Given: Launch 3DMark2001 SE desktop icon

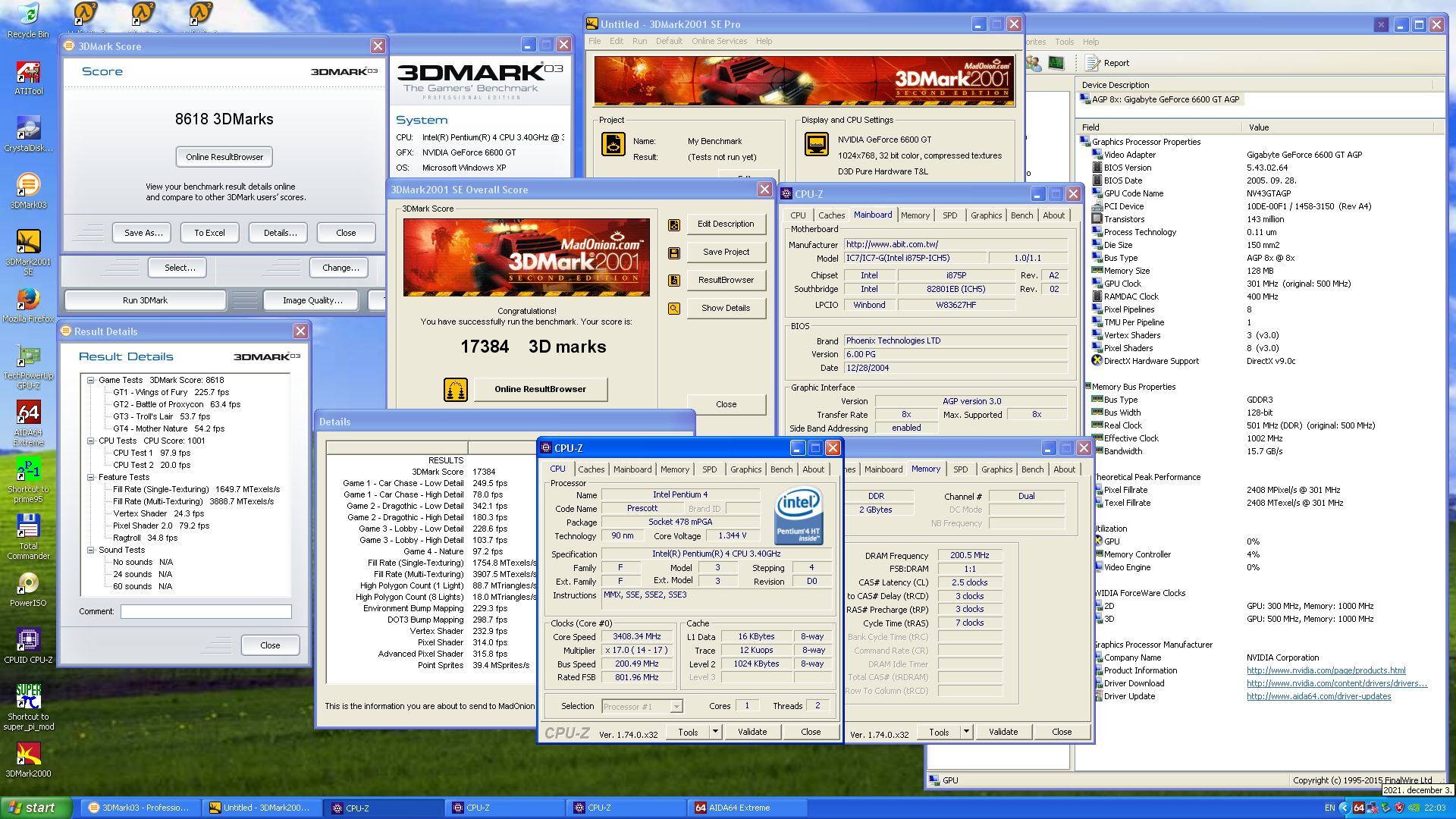Looking at the screenshot, I should click(28, 253).
